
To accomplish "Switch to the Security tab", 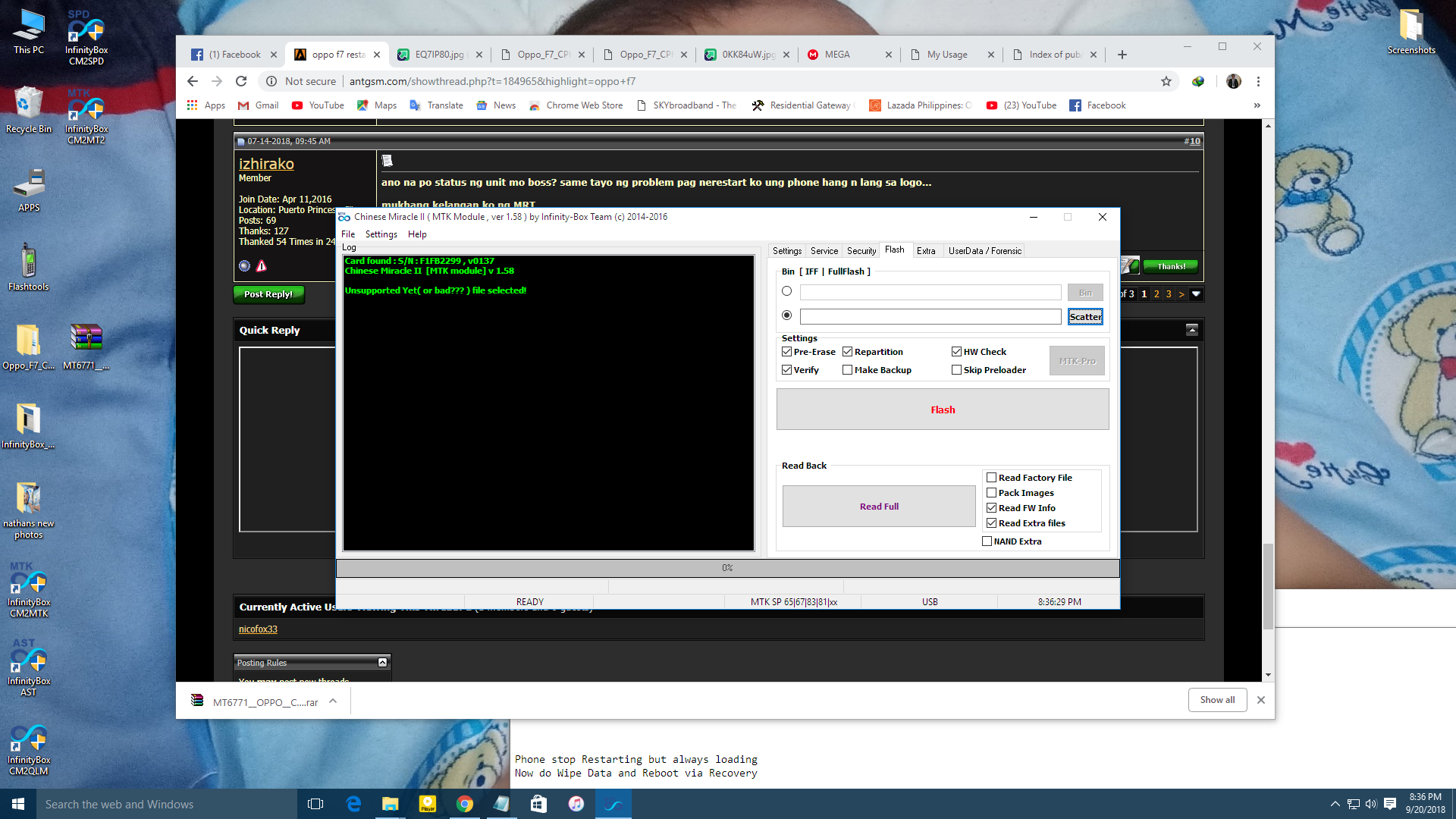I will (x=861, y=251).
